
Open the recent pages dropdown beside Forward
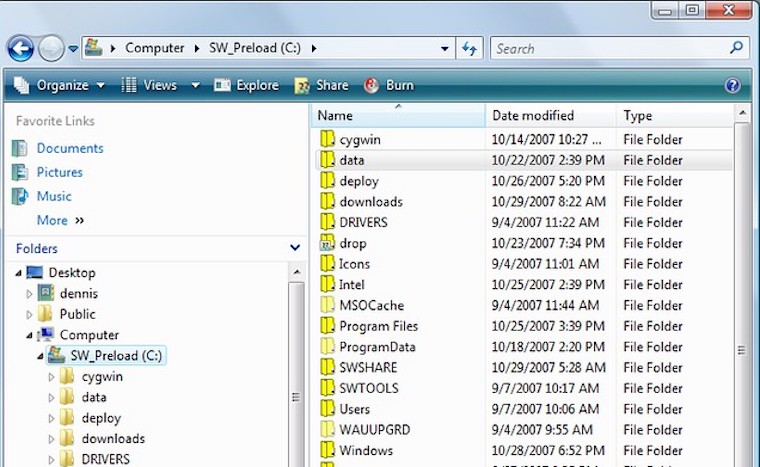[73, 48]
